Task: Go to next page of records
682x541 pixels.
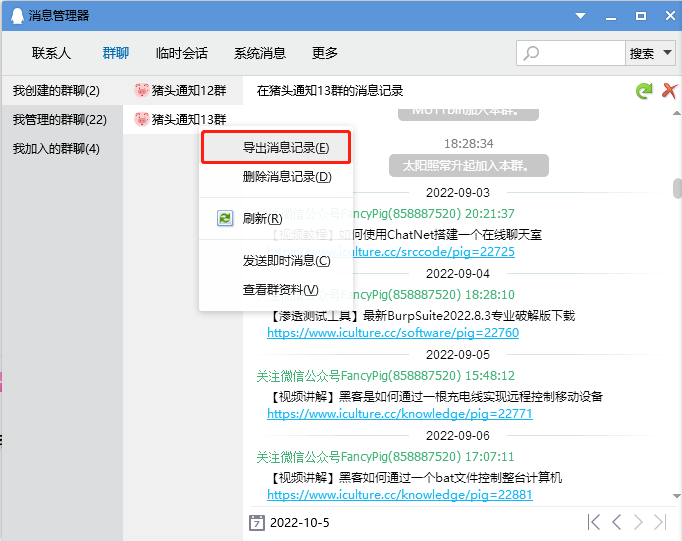Action: pyautogui.click(x=638, y=522)
